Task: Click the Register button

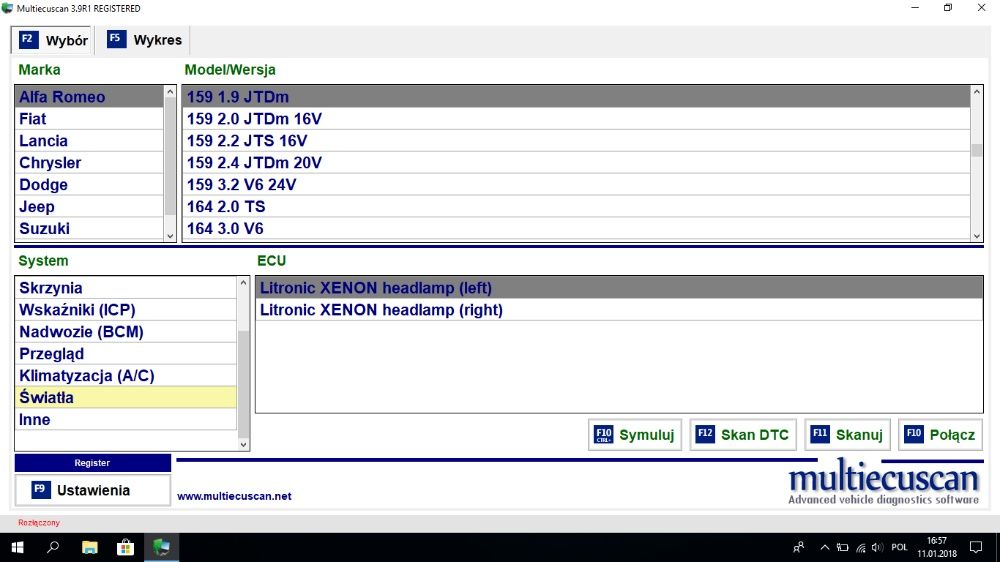Action: coord(92,463)
